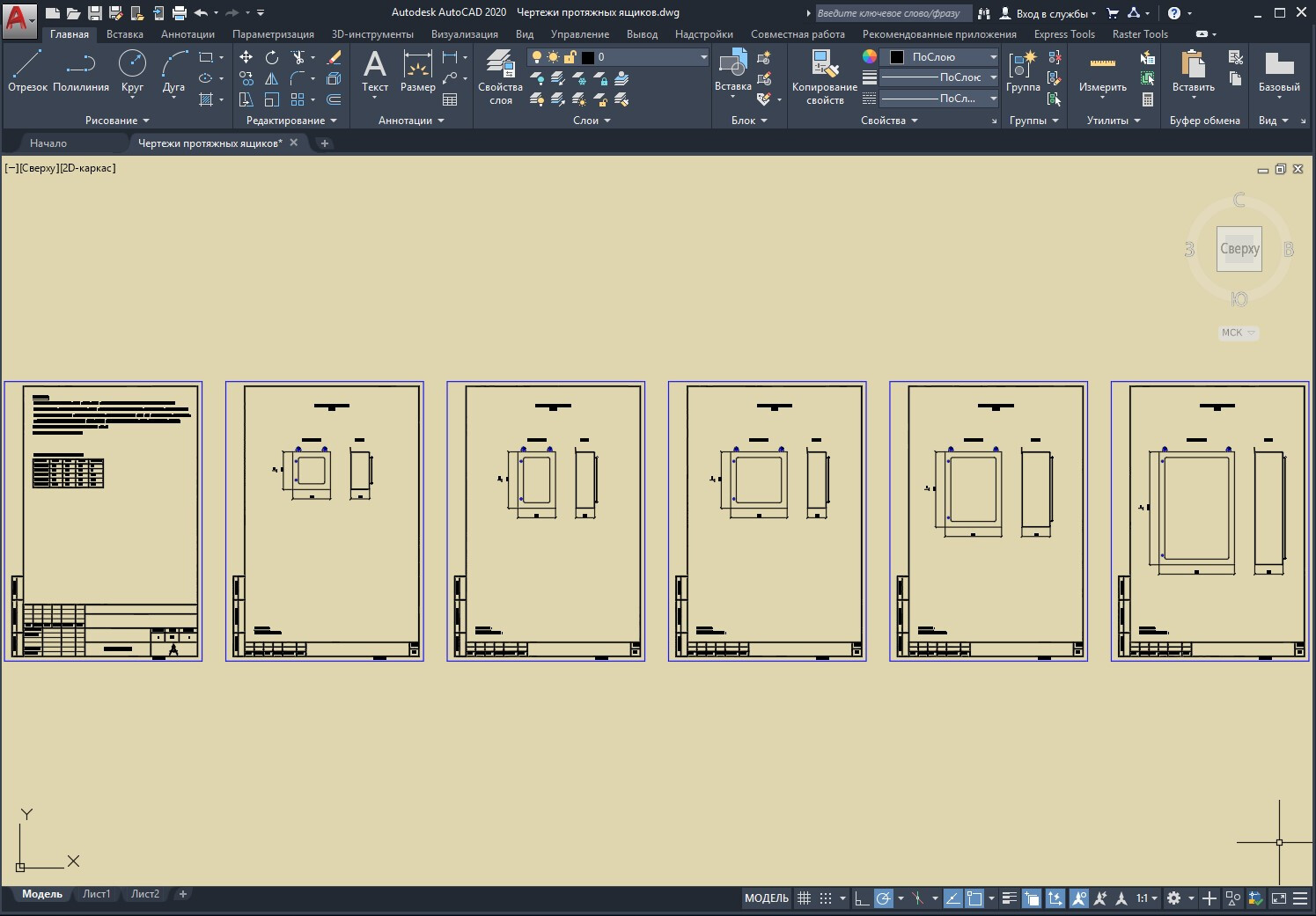
Task: Choose the Полилиния drawing tool
Action: point(81,71)
